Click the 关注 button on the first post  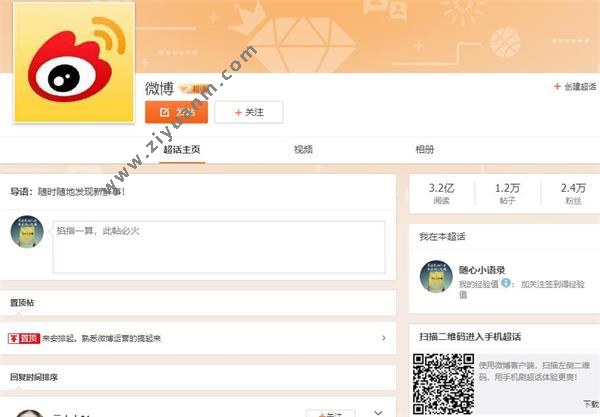(x=331, y=414)
